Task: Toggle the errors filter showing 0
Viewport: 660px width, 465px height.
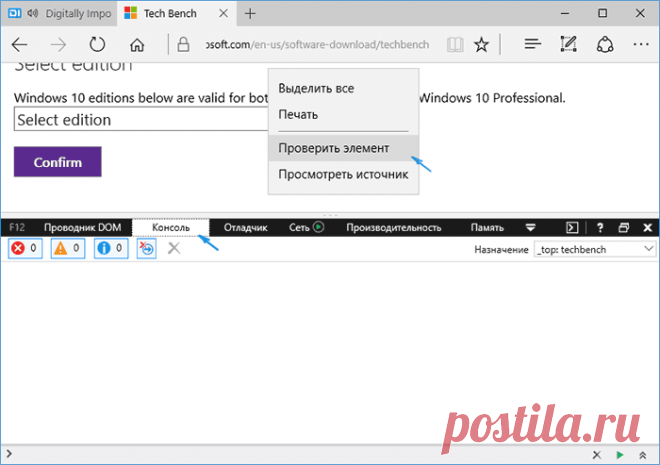Action: (x=25, y=248)
